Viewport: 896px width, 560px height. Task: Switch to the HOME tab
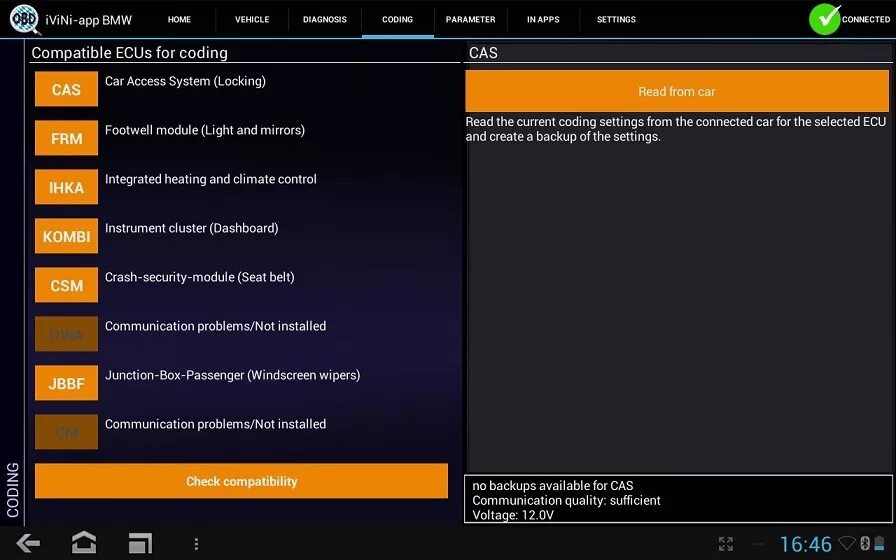(x=179, y=19)
